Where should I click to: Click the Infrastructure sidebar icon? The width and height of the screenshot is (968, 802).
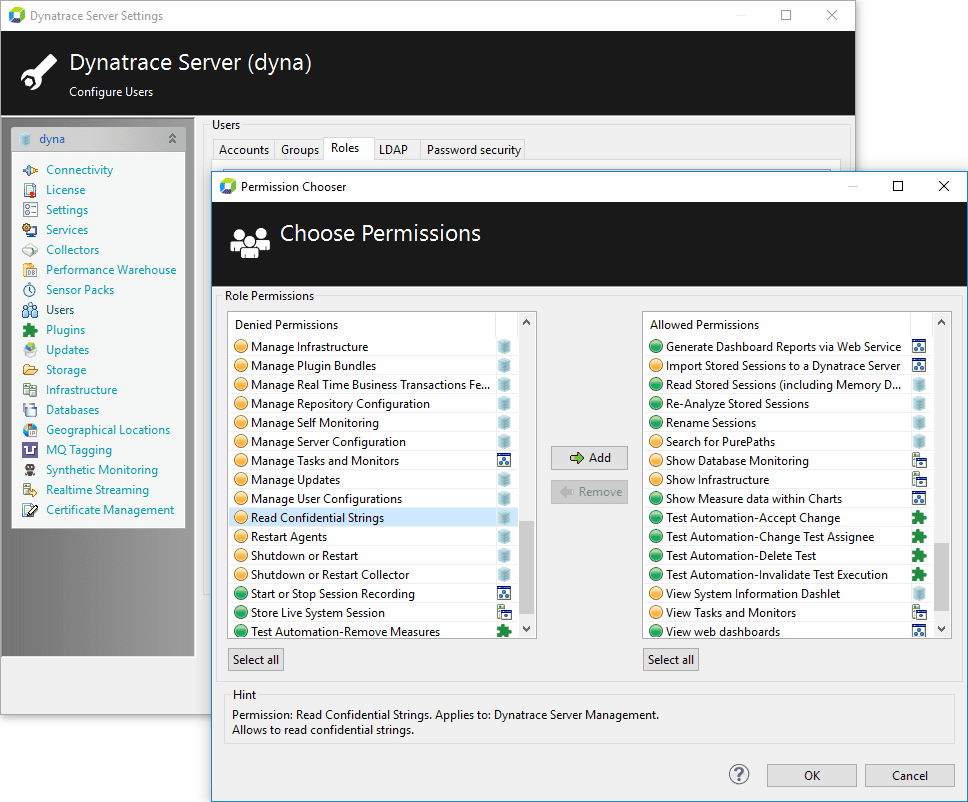click(x=30, y=390)
